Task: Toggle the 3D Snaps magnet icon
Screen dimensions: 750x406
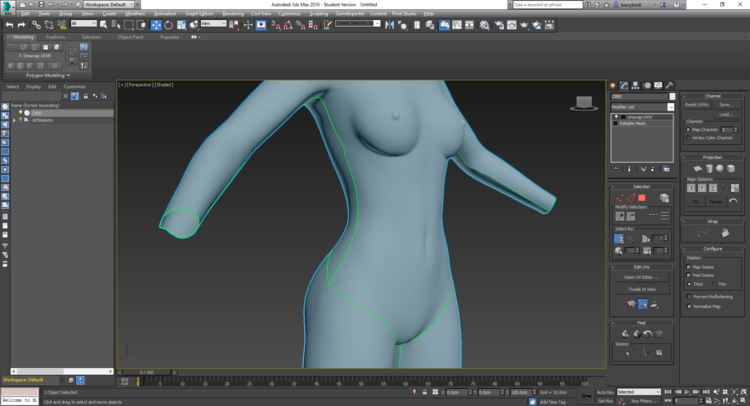Action: tap(276, 25)
